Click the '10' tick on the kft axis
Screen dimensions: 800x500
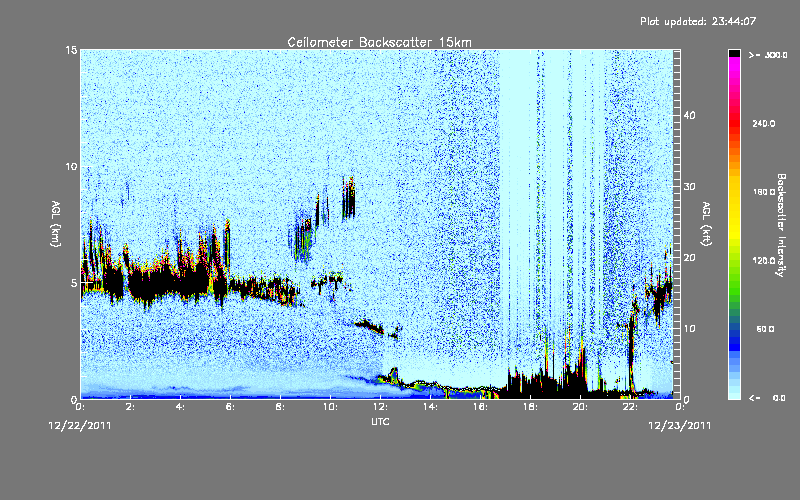coord(689,328)
